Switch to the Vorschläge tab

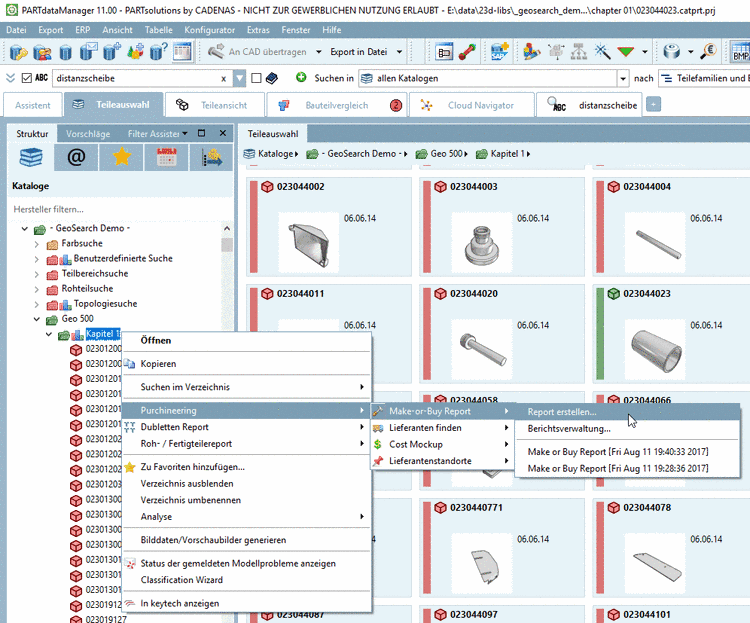(x=88, y=134)
